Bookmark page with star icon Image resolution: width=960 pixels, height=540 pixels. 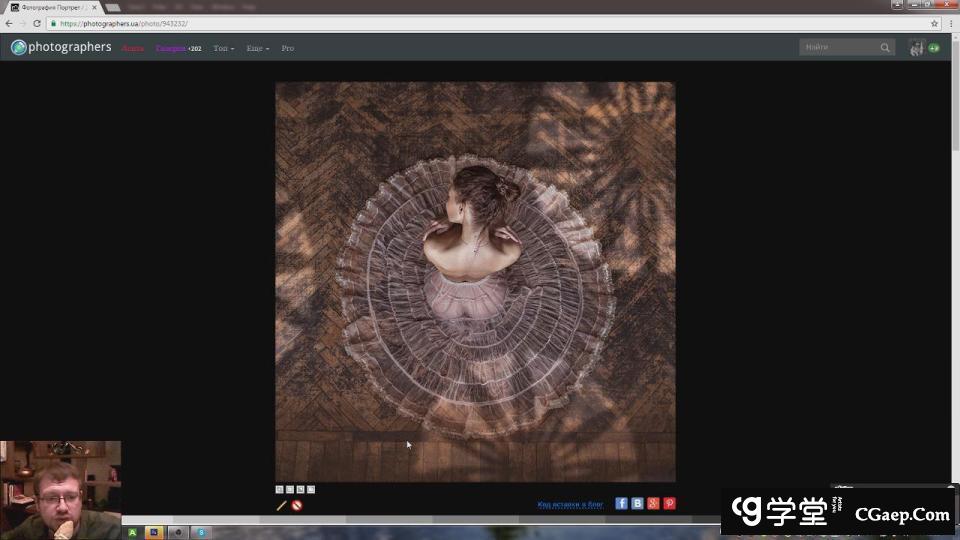click(935, 23)
